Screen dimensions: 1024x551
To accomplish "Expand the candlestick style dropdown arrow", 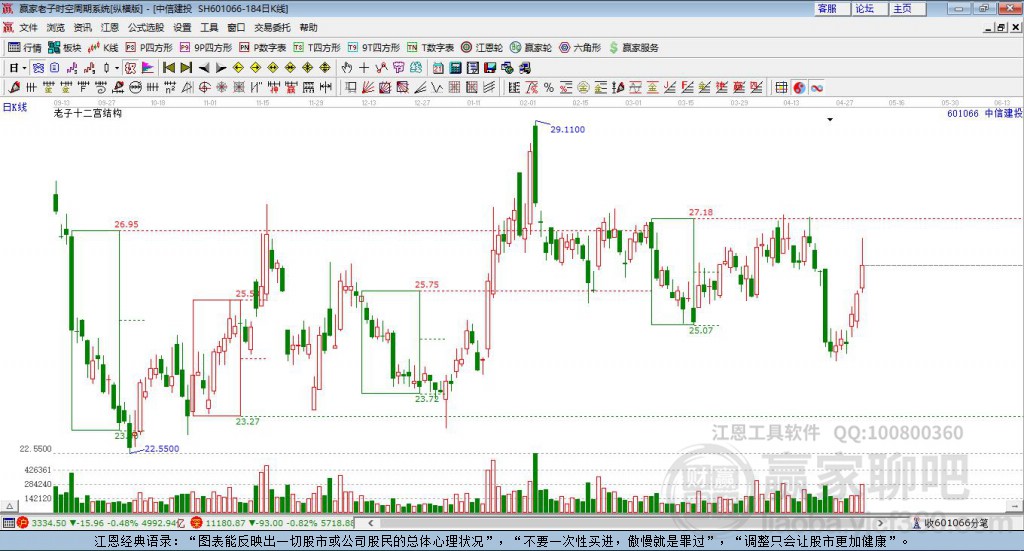I will click(x=117, y=68).
